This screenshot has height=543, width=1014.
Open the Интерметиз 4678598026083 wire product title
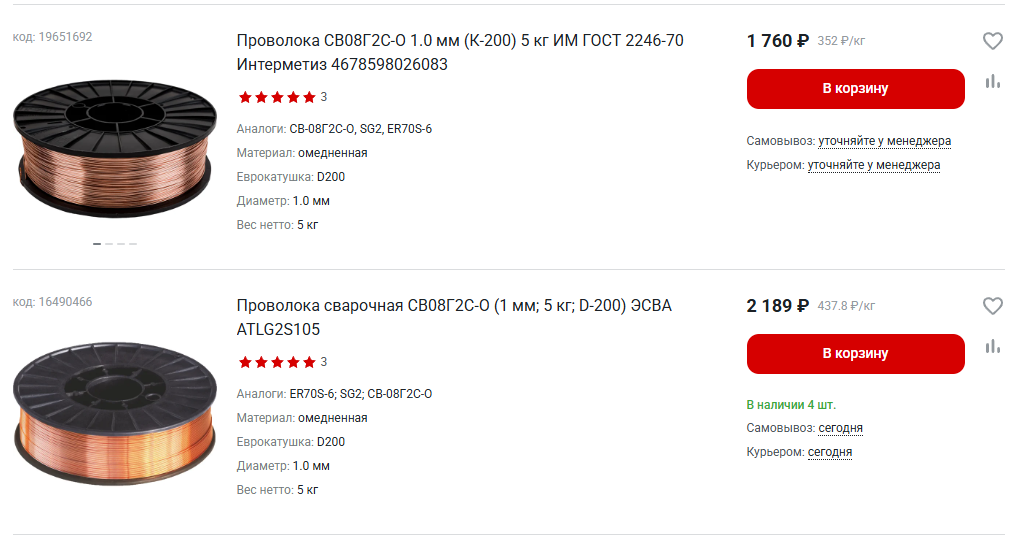click(460, 52)
